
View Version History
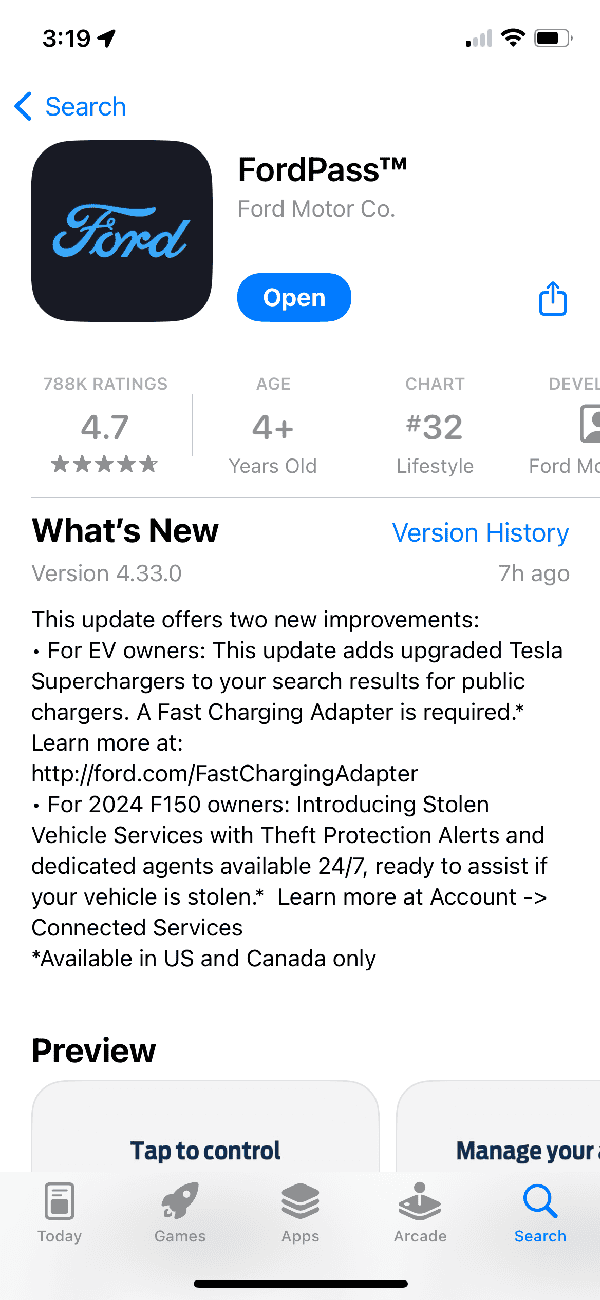tap(480, 533)
